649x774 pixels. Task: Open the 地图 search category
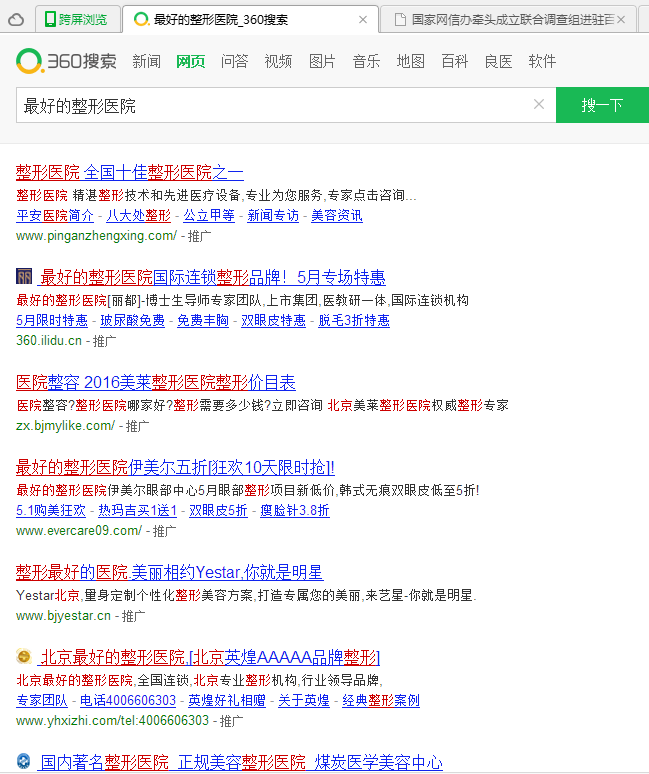pyautogui.click(x=411, y=61)
